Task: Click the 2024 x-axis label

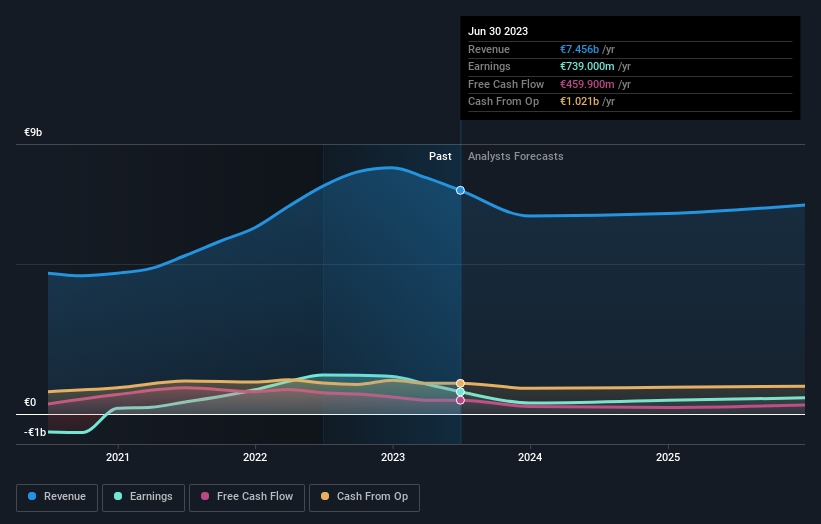Action: pyautogui.click(x=530, y=458)
